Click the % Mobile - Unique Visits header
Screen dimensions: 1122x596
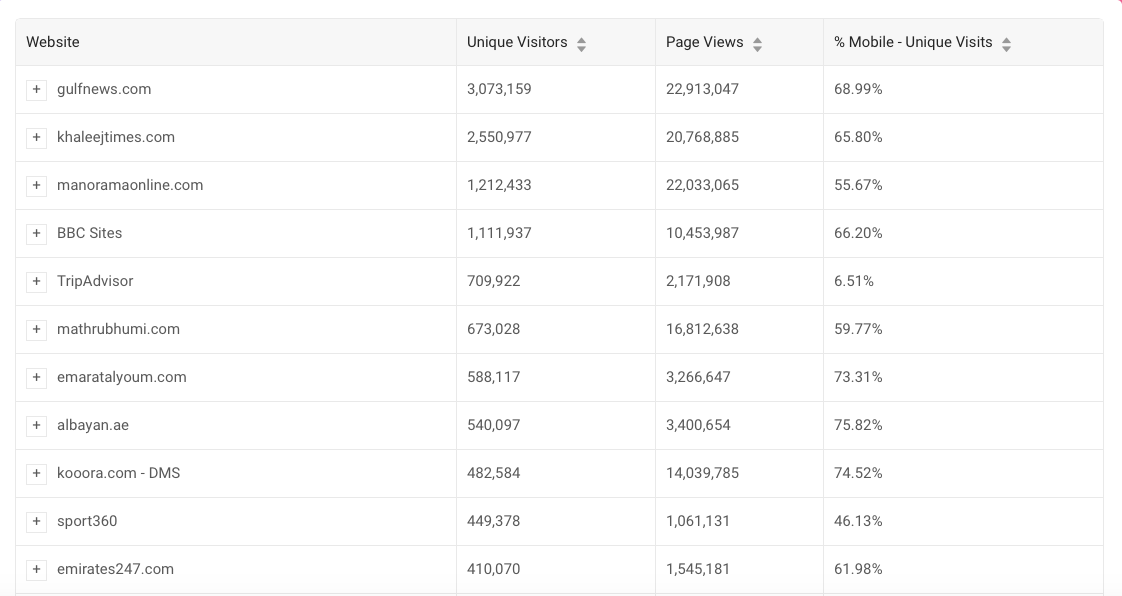(963, 42)
